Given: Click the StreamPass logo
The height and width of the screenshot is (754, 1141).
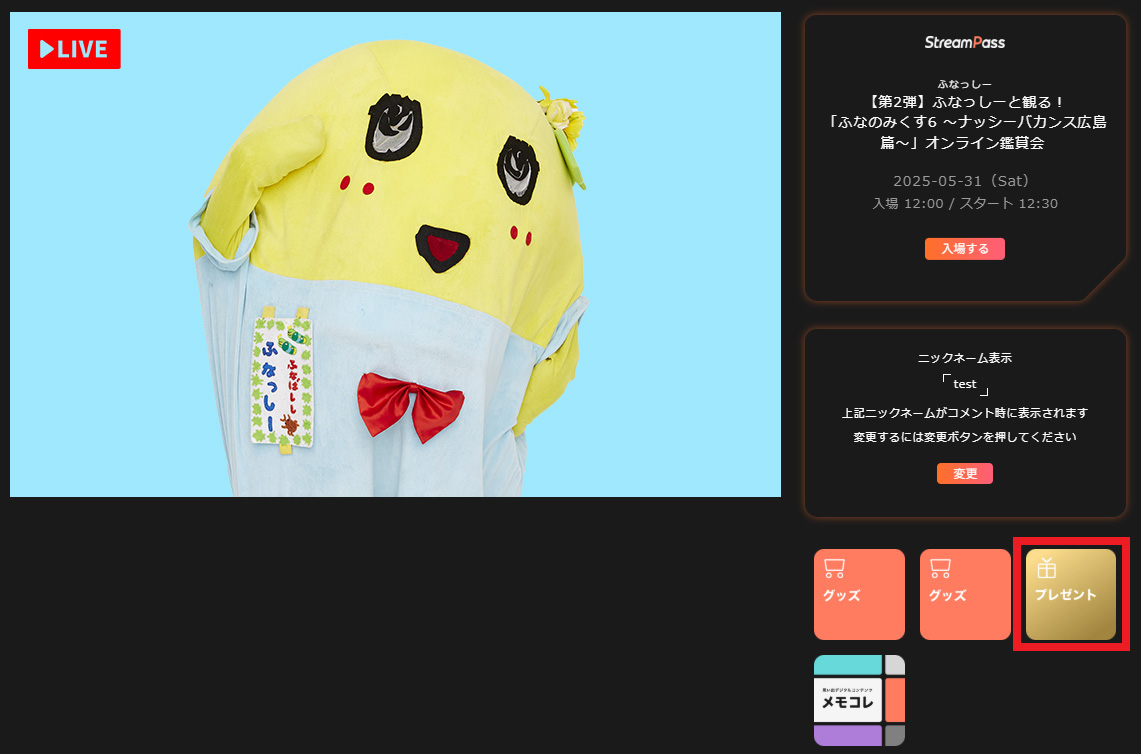Looking at the screenshot, I should click(965, 43).
